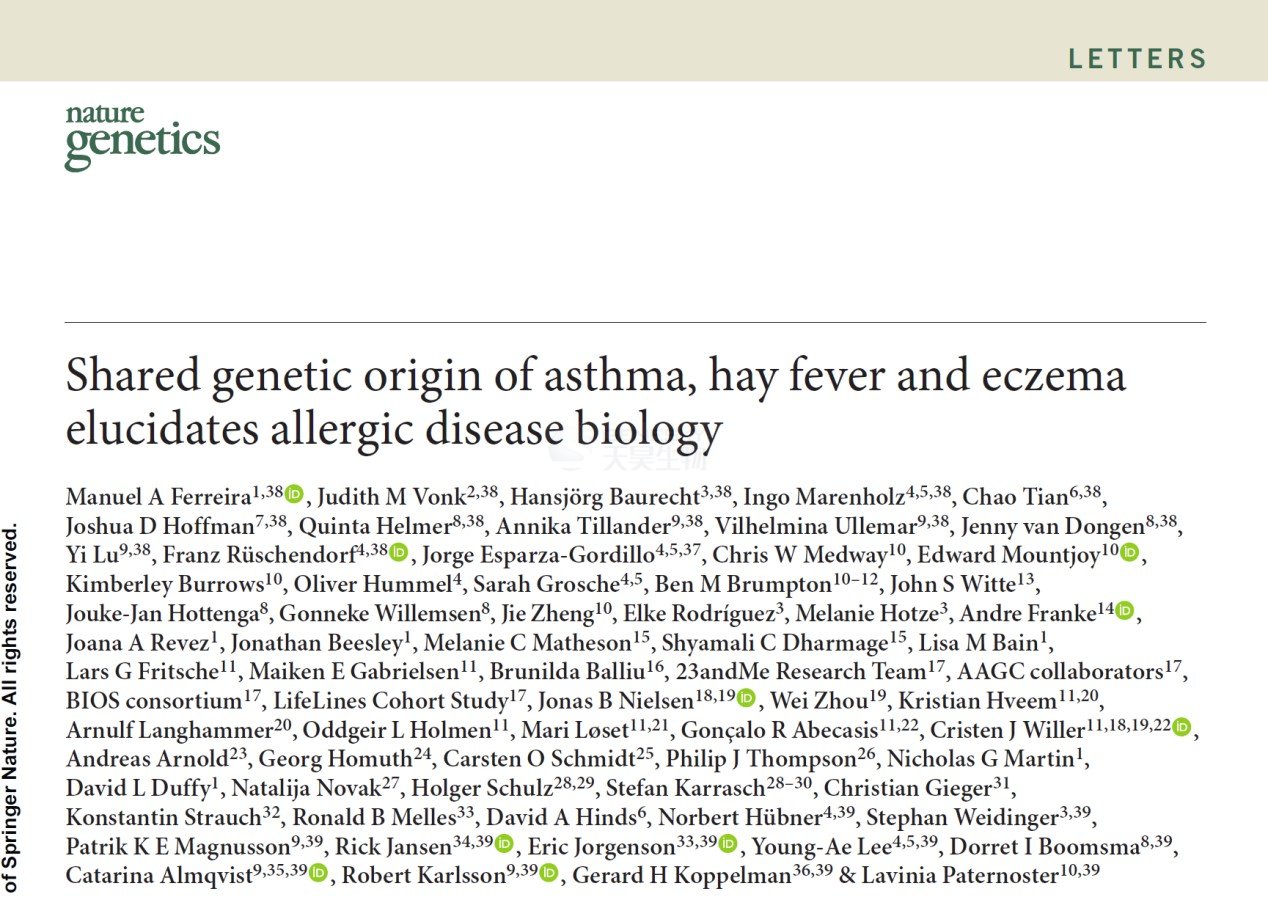Click ORCID icon next to Manuel A Ferreira

294,494
